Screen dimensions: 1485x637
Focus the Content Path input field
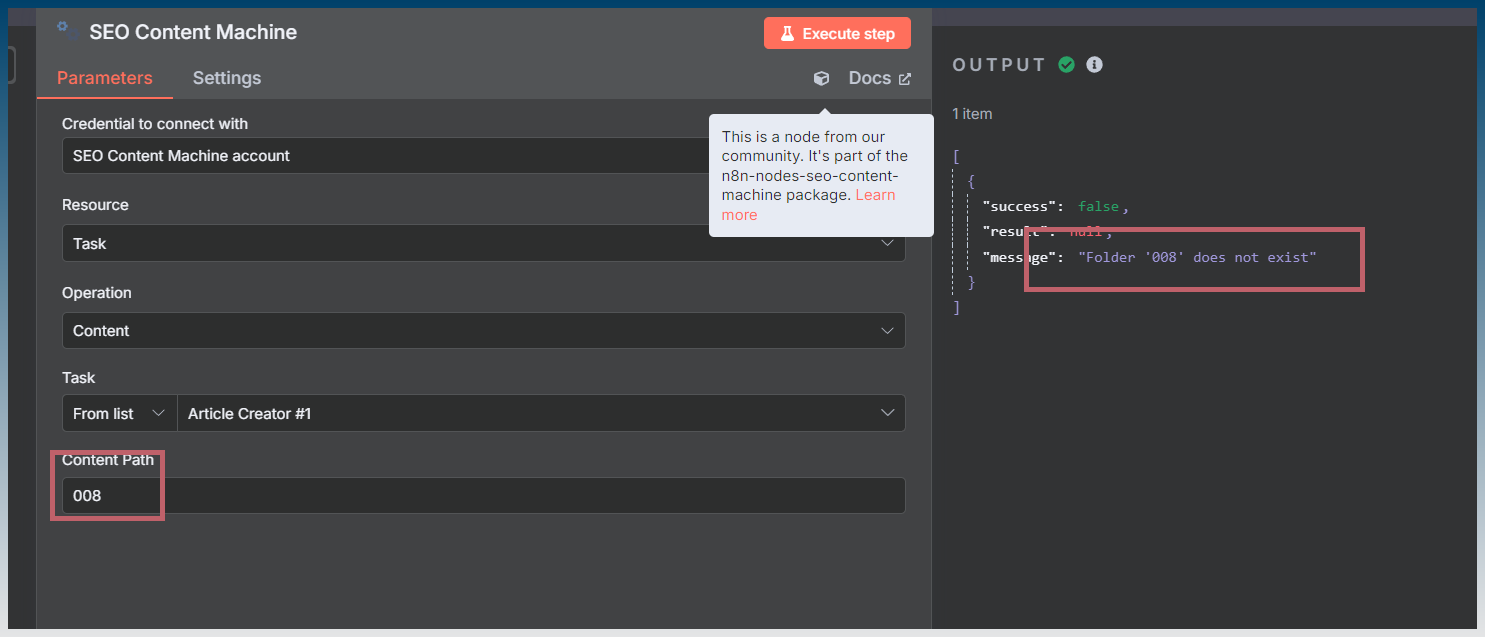click(x=484, y=495)
